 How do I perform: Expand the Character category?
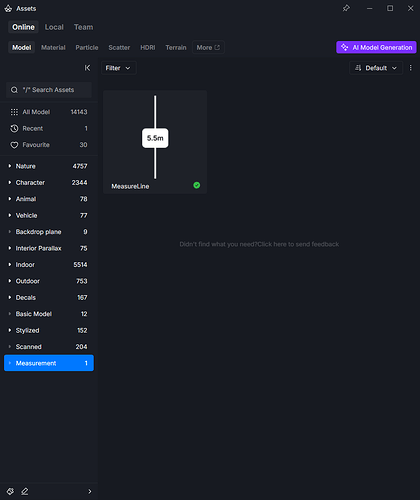click(10, 183)
